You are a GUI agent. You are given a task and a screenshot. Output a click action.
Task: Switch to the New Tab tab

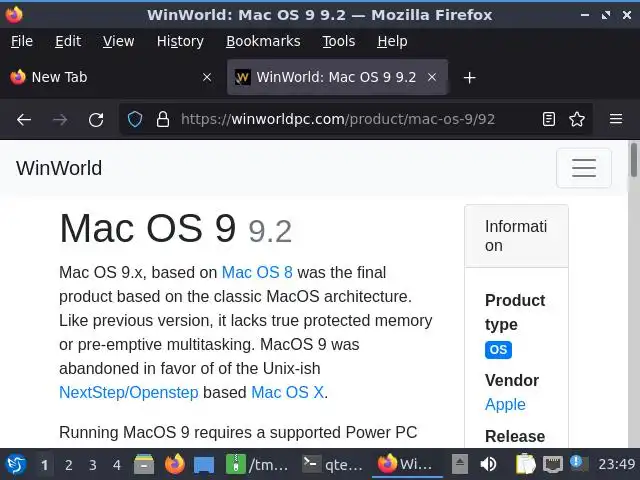tap(112, 77)
